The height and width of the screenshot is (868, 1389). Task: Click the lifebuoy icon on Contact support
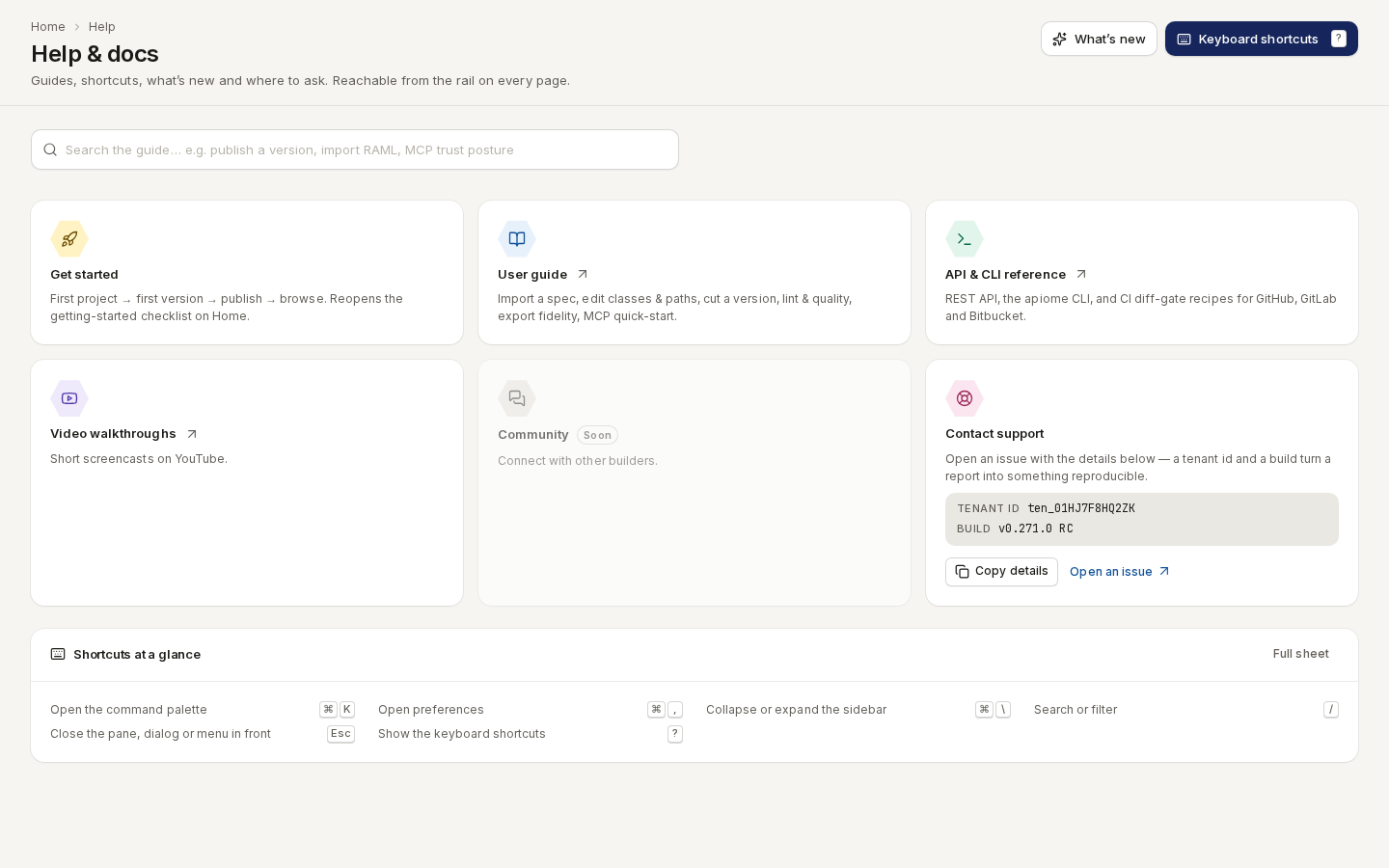[965, 398]
